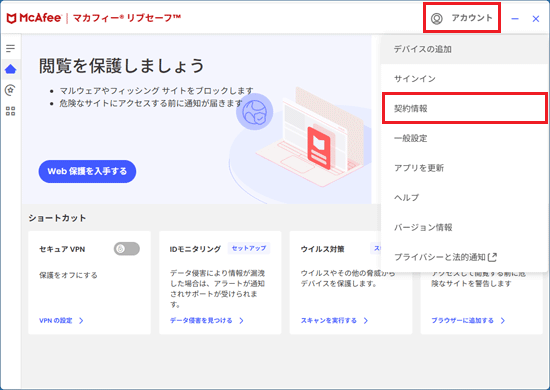
Task: Click external link icon beside プライバシーと法的通知
Action: click(x=493, y=257)
